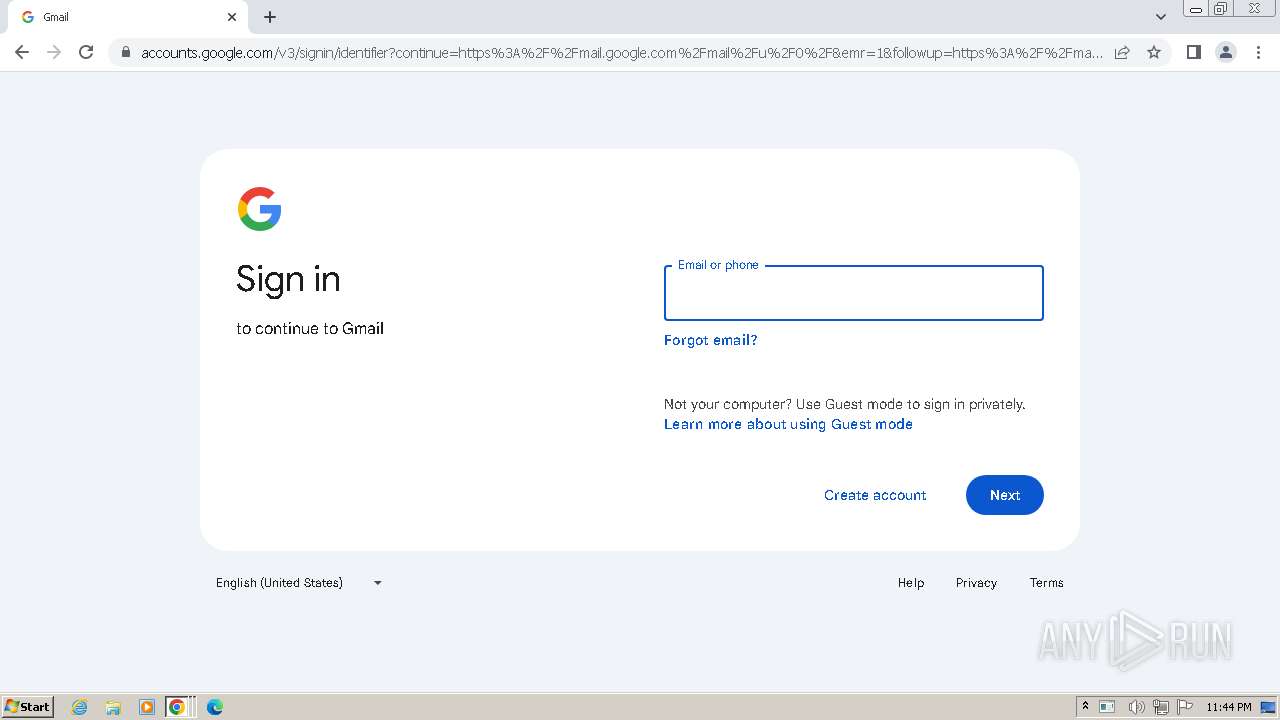This screenshot has width=1280, height=720.
Task: Click the share page icon in address bar
Action: (x=1122, y=52)
